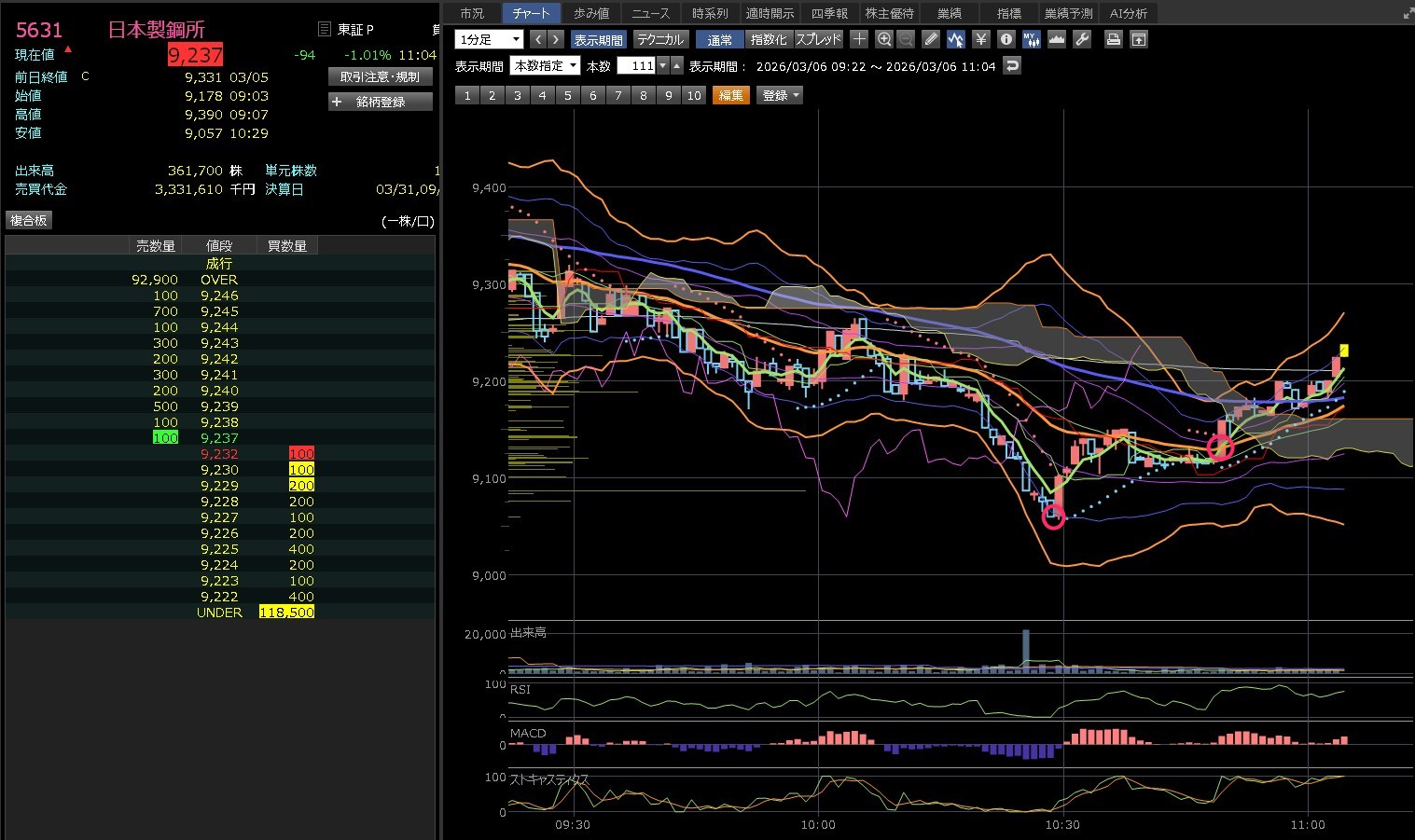Click the orange 編集 button

[730, 95]
